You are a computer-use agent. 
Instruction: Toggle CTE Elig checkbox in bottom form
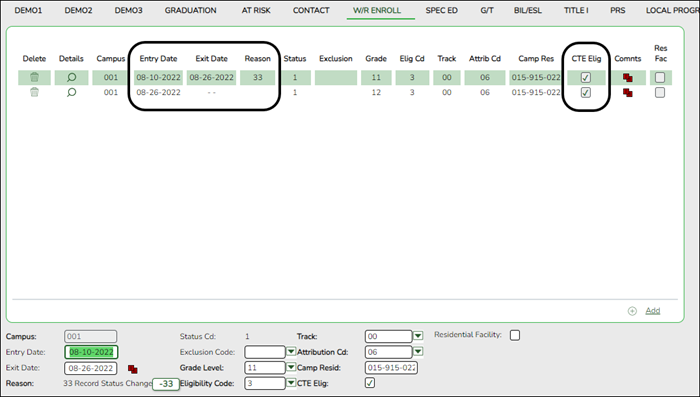[370, 383]
